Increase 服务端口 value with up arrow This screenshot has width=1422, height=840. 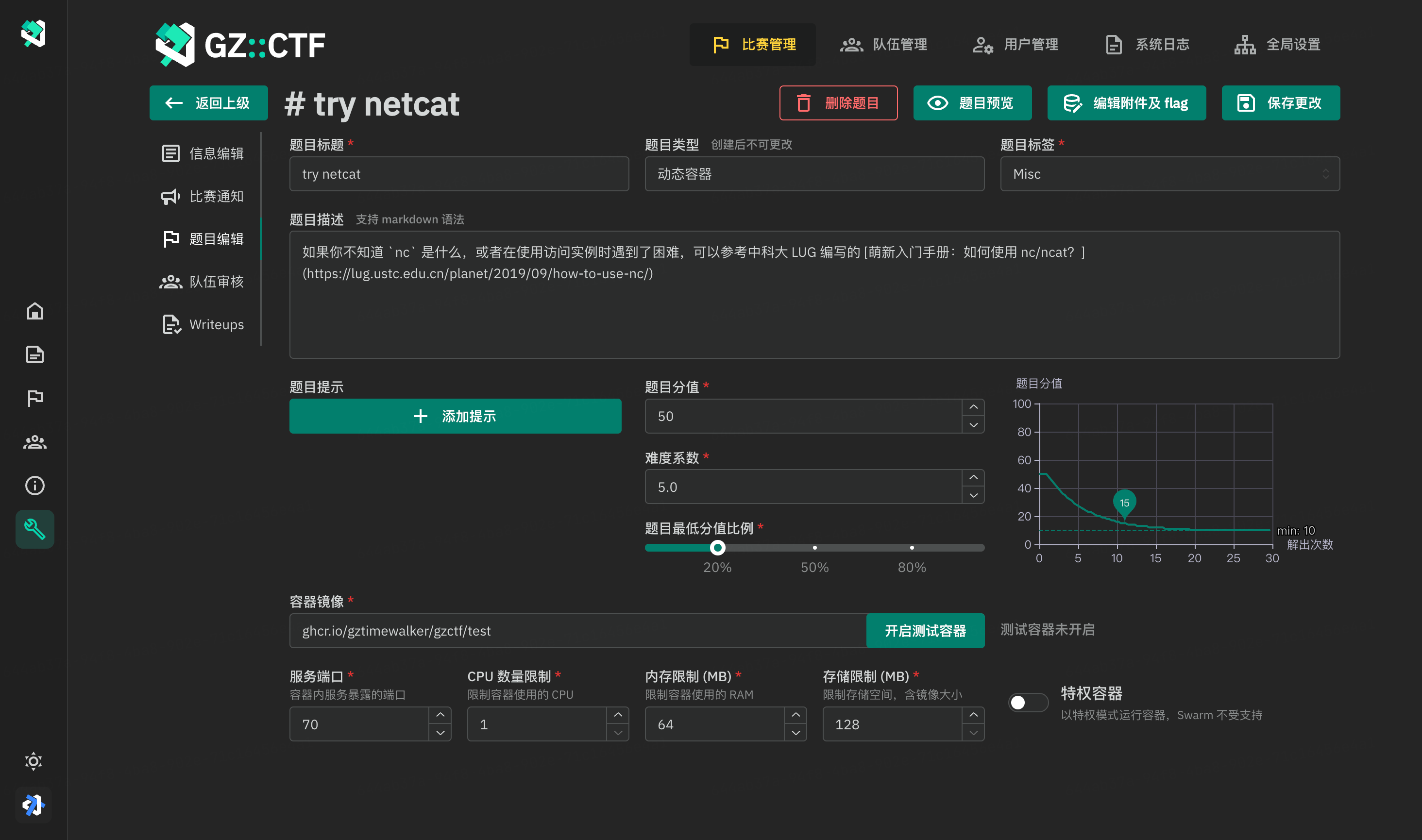coord(440,715)
